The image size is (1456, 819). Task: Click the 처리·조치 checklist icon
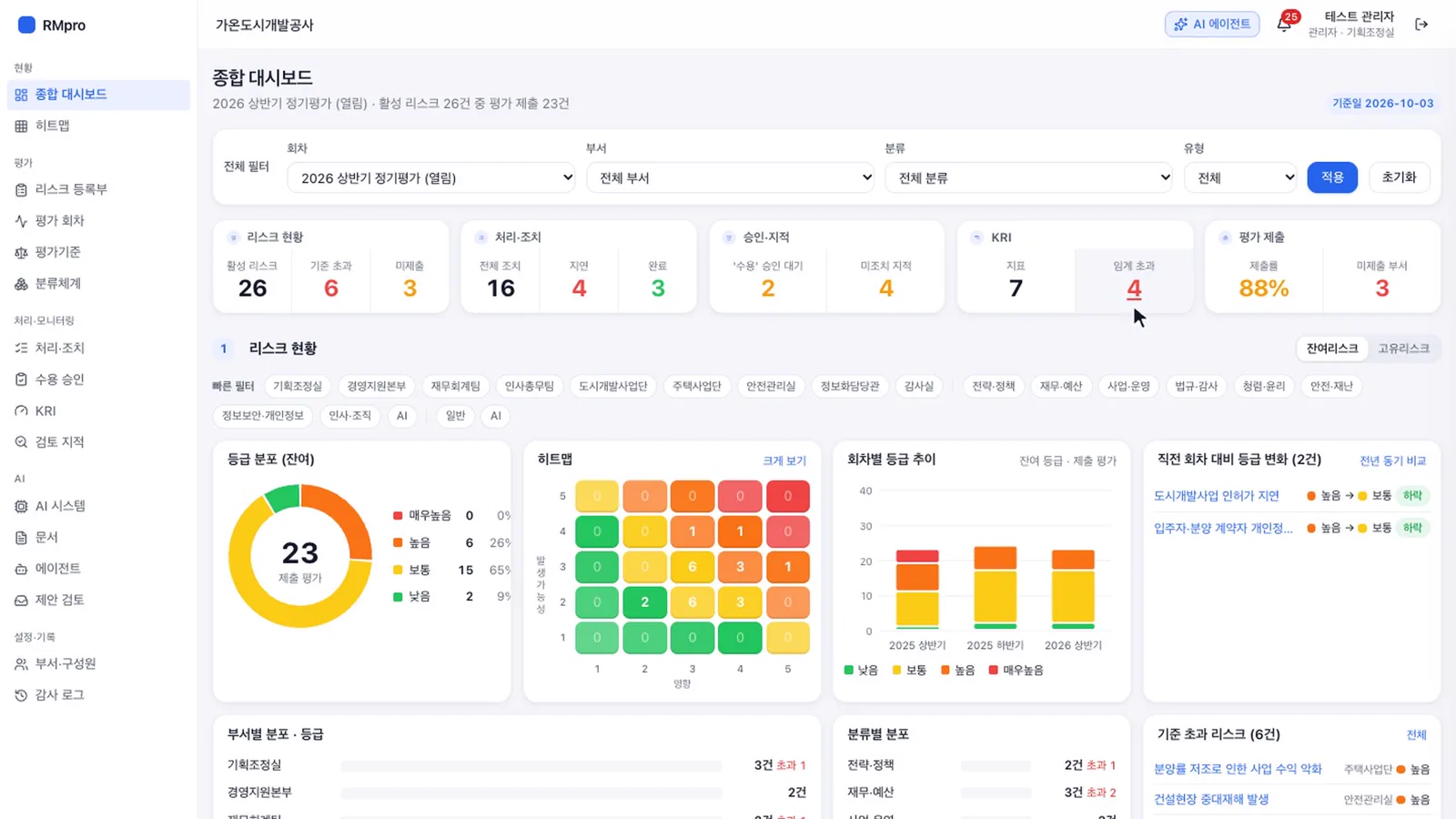coord(21,348)
